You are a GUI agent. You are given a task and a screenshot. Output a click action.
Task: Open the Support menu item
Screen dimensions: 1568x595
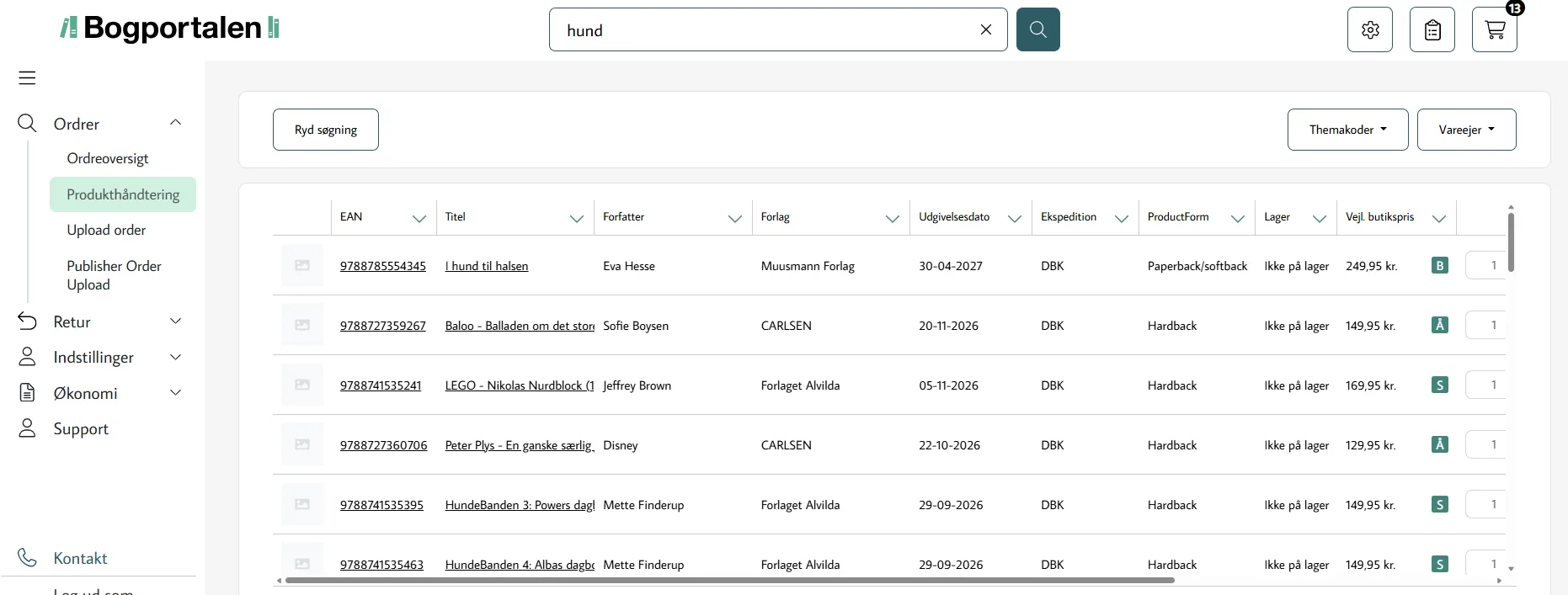click(81, 428)
